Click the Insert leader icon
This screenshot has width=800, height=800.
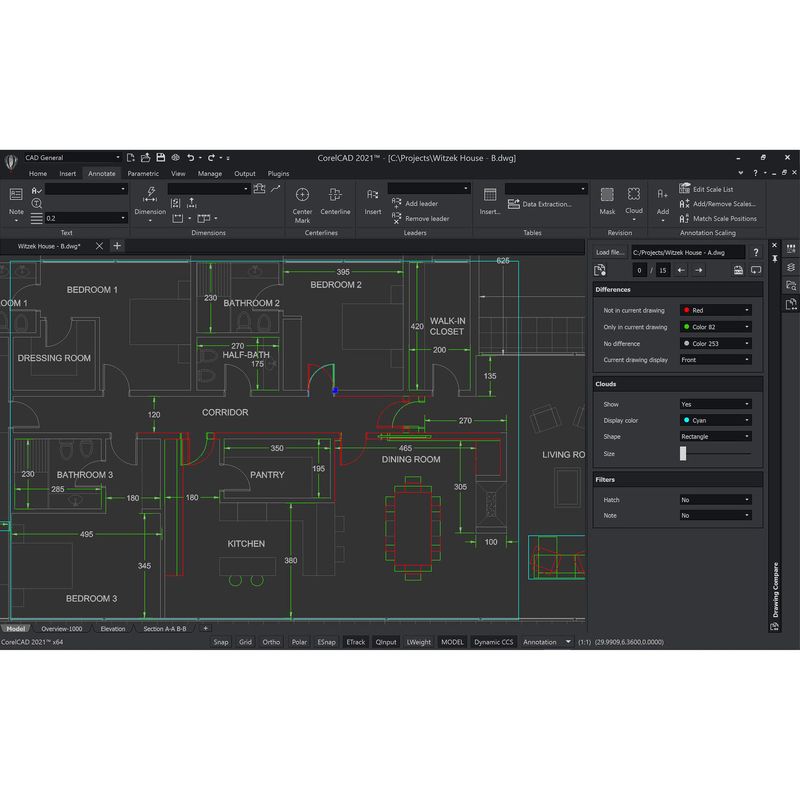click(x=372, y=194)
